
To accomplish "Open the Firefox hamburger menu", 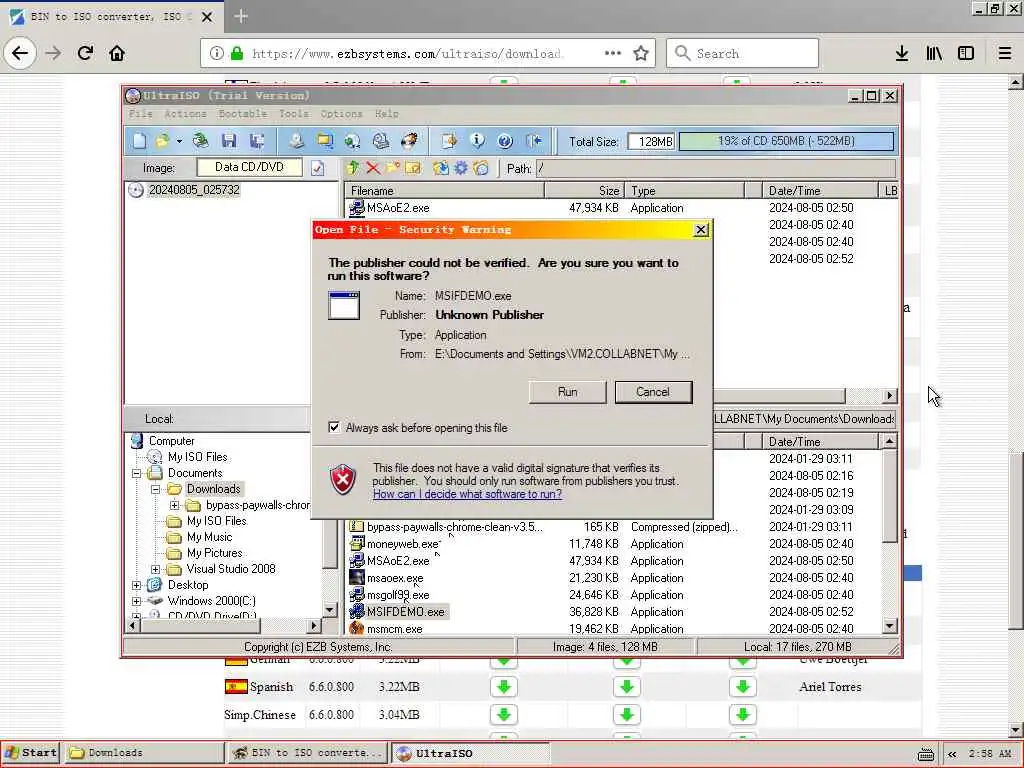I will (x=1004, y=54).
